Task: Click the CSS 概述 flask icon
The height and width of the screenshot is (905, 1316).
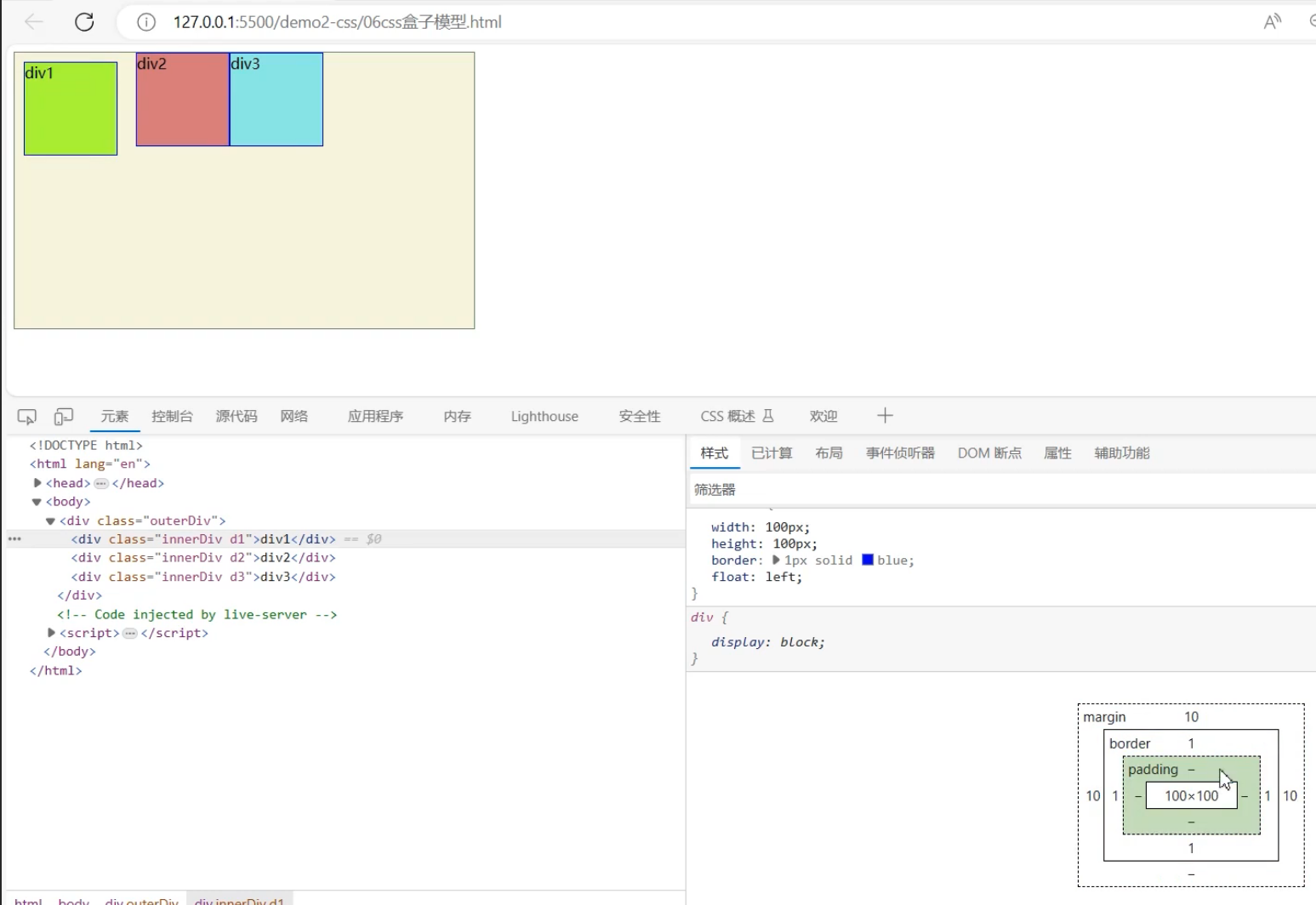Action: point(768,416)
